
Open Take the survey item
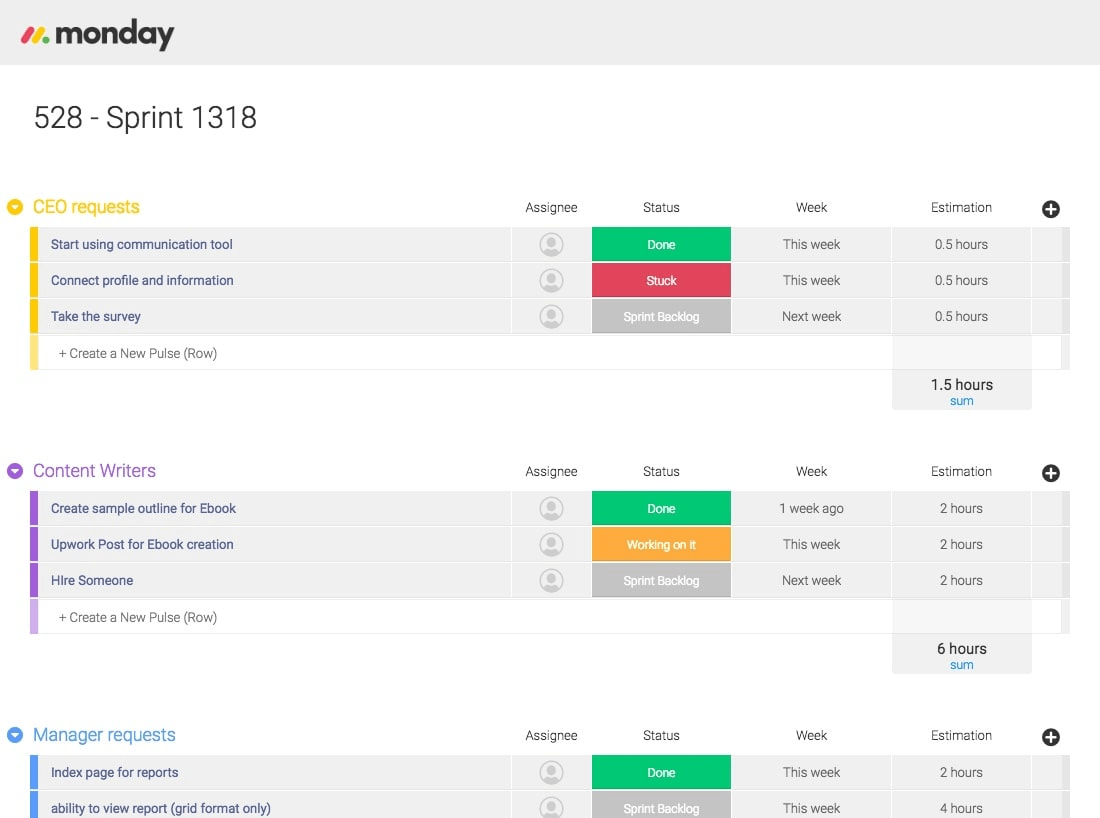[95, 316]
